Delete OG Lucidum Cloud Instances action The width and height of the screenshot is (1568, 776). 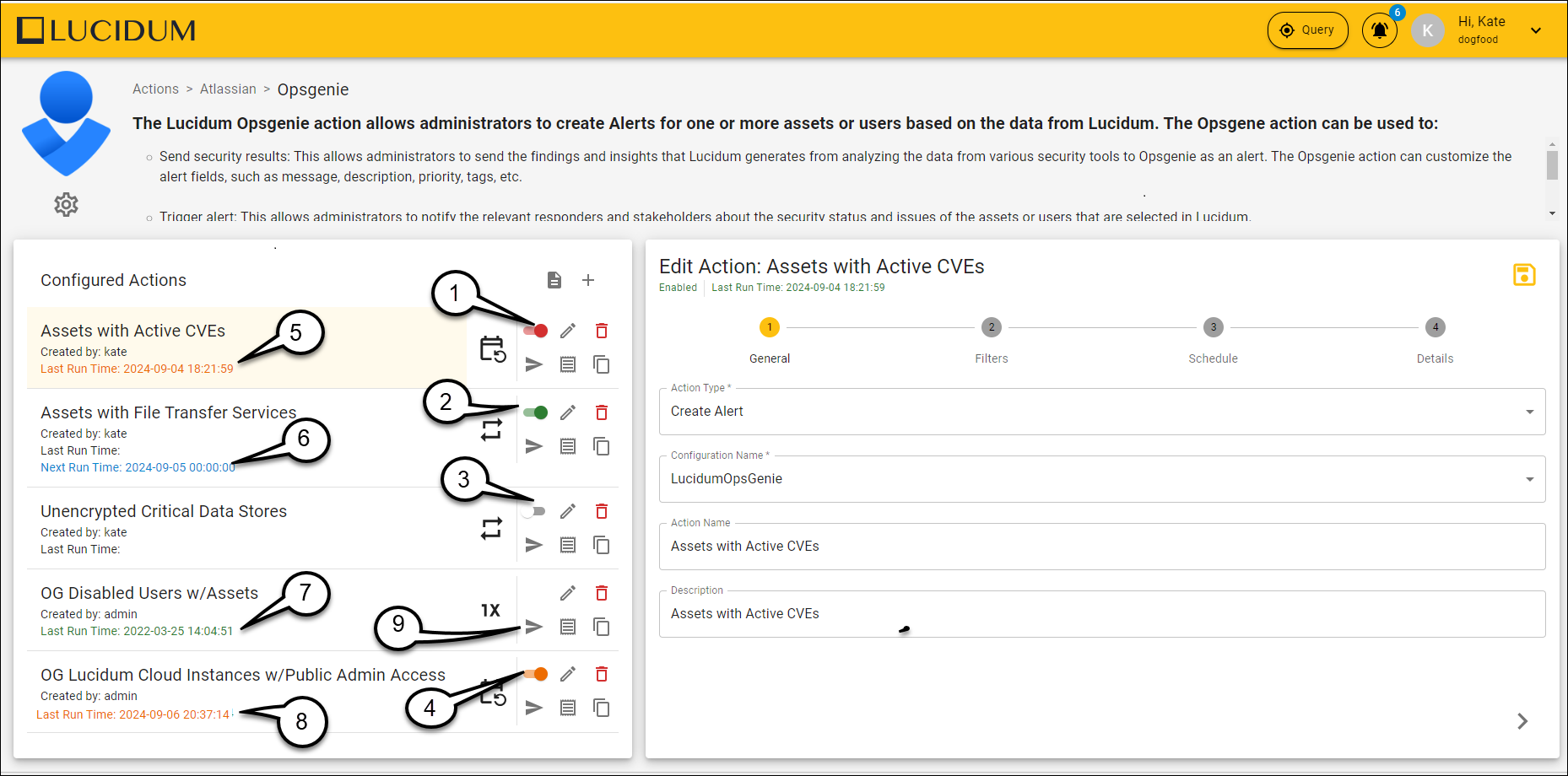tap(602, 674)
